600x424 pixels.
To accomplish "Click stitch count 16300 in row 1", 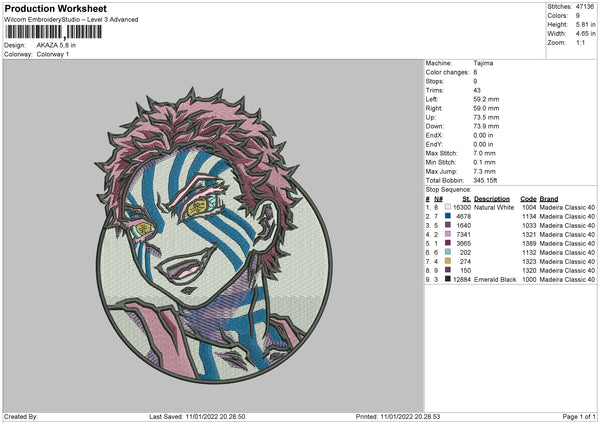I will (x=462, y=207).
